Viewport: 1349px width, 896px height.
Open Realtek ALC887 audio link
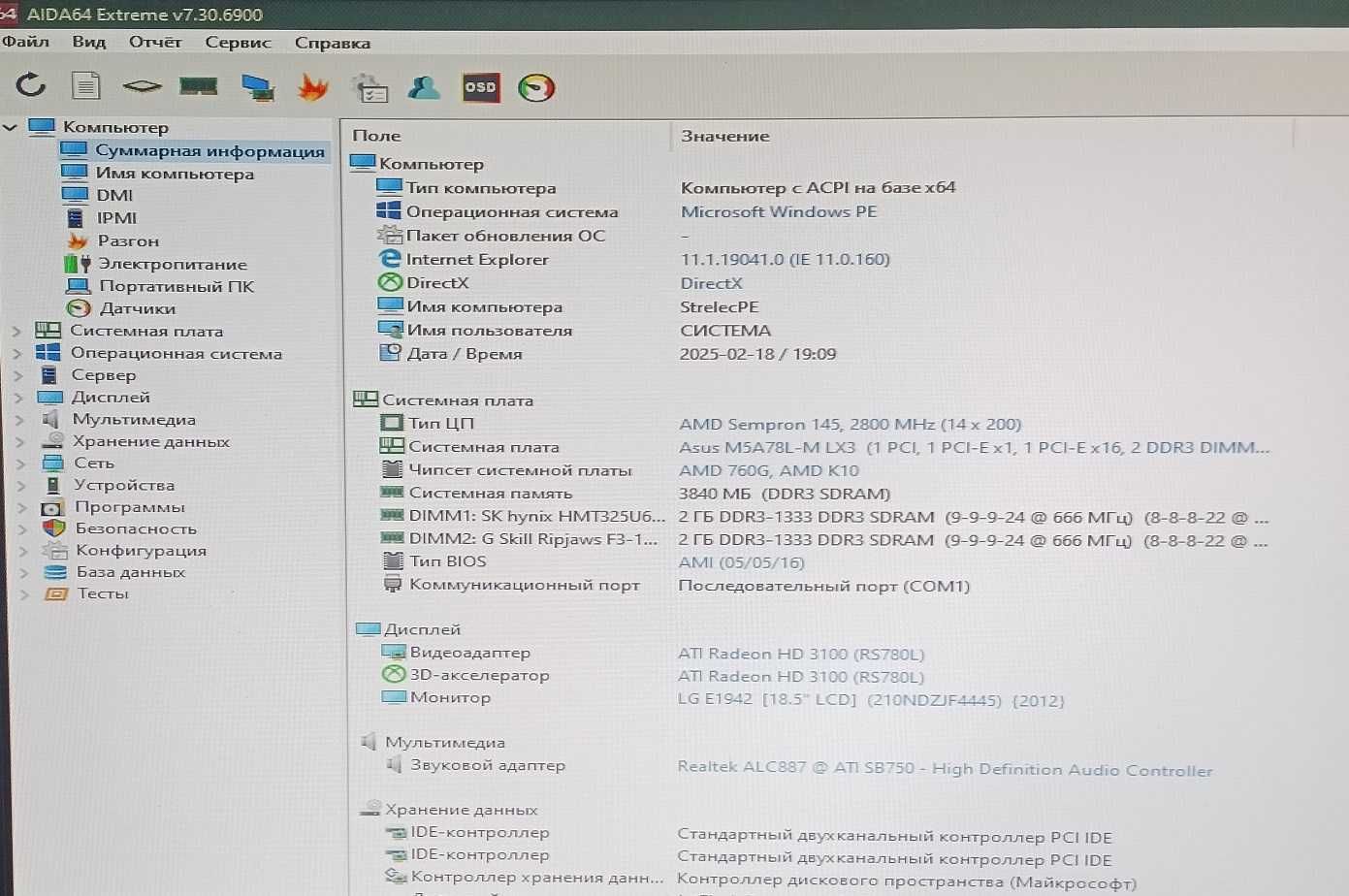(x=945, y=768)
